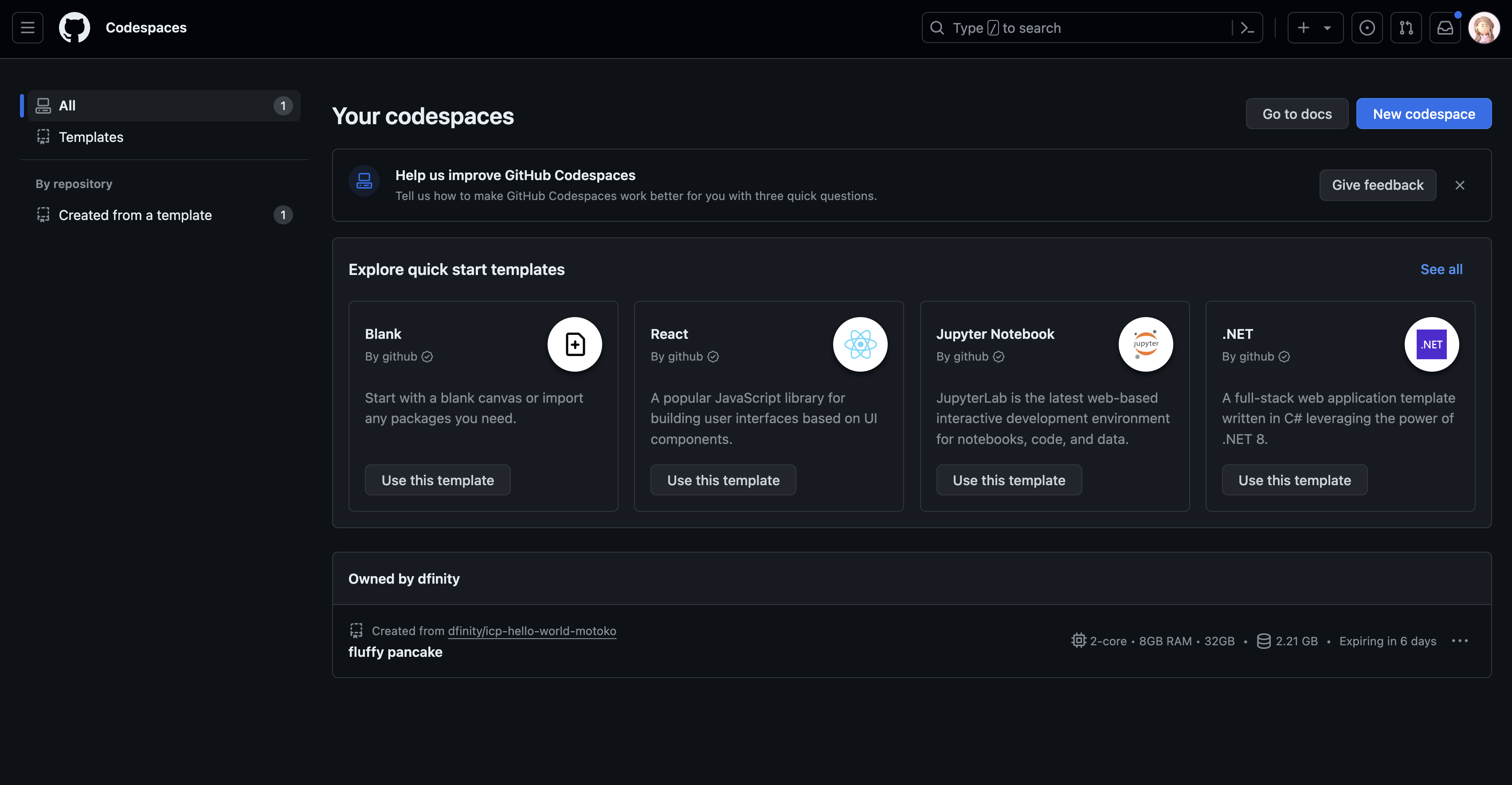
Task: Click 'By repository' section label
Action: pos(74,184)
